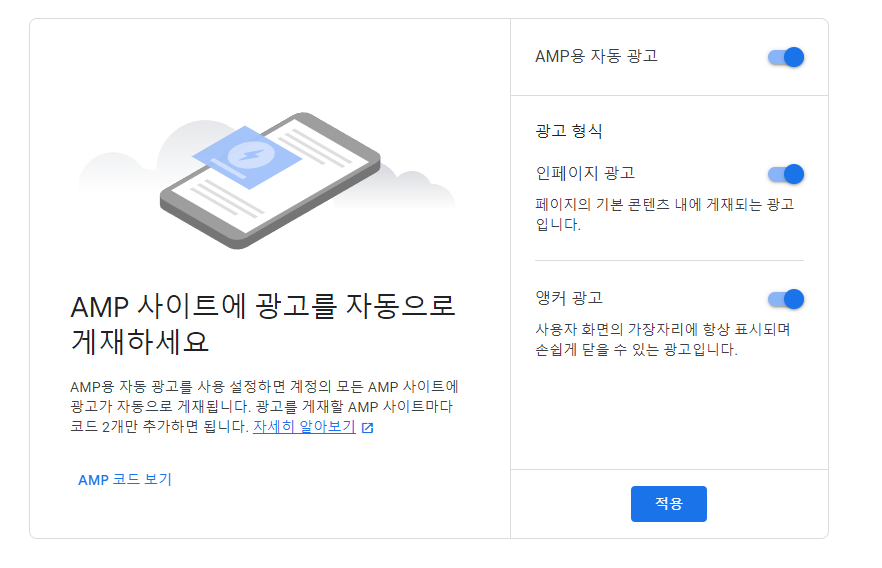Click the 앵커 광고 label
This screenshot has height=568, width=882.
pyautogui.click(x=569, y=298)
